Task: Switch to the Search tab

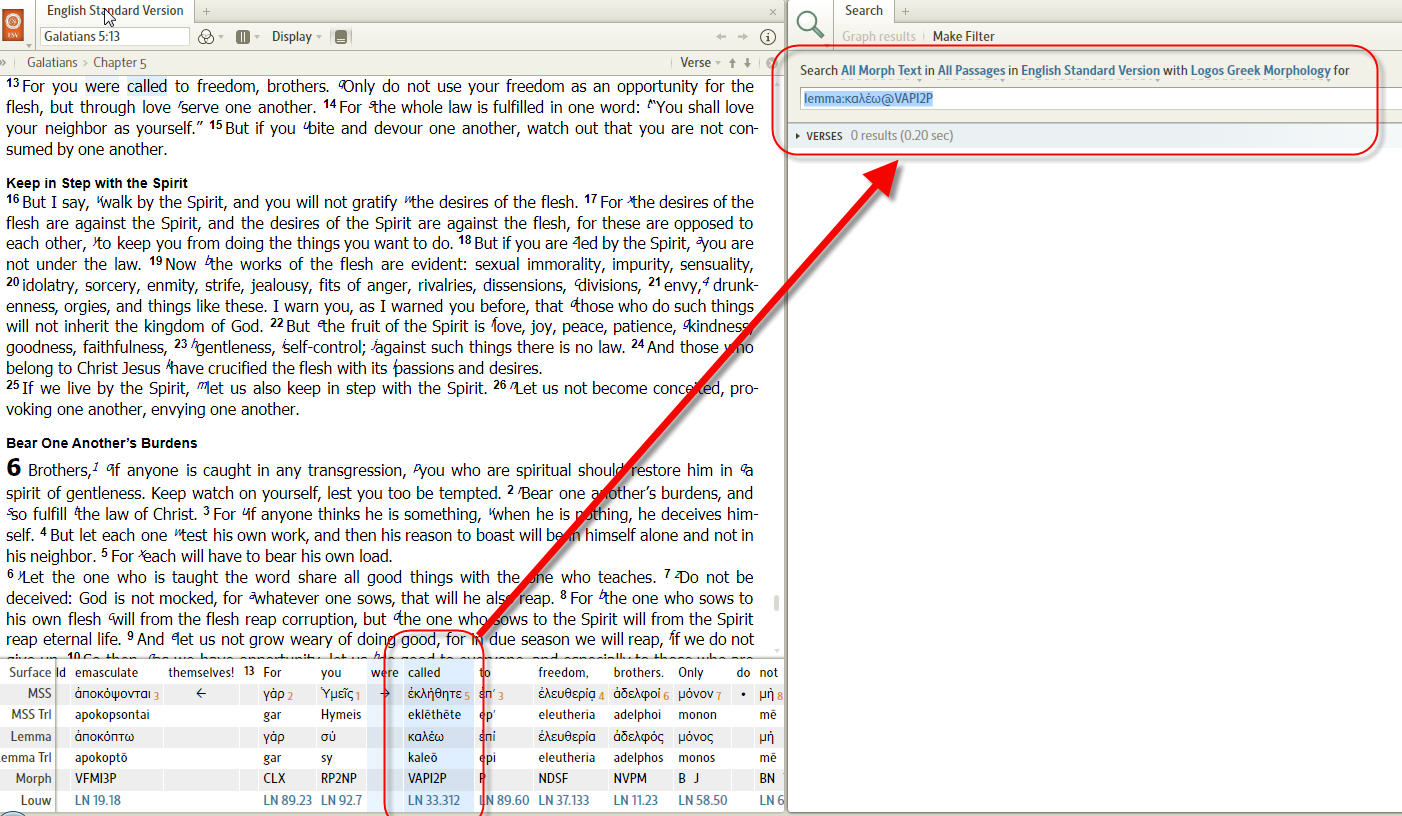Action: pyautogui.click(x=864, y=11)
